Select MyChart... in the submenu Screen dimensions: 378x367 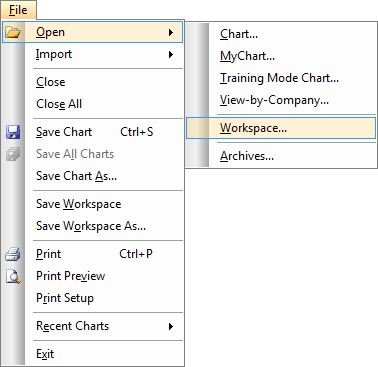[x=281, y=56]
